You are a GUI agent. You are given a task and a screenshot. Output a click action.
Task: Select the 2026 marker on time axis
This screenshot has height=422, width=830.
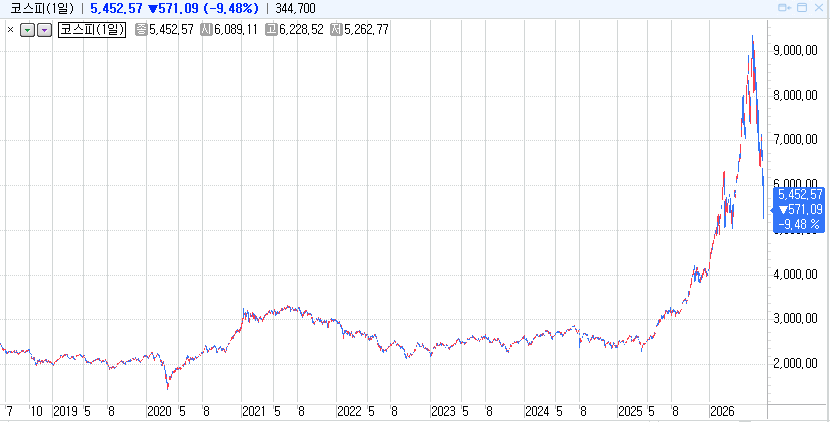(x=723, y=411)
